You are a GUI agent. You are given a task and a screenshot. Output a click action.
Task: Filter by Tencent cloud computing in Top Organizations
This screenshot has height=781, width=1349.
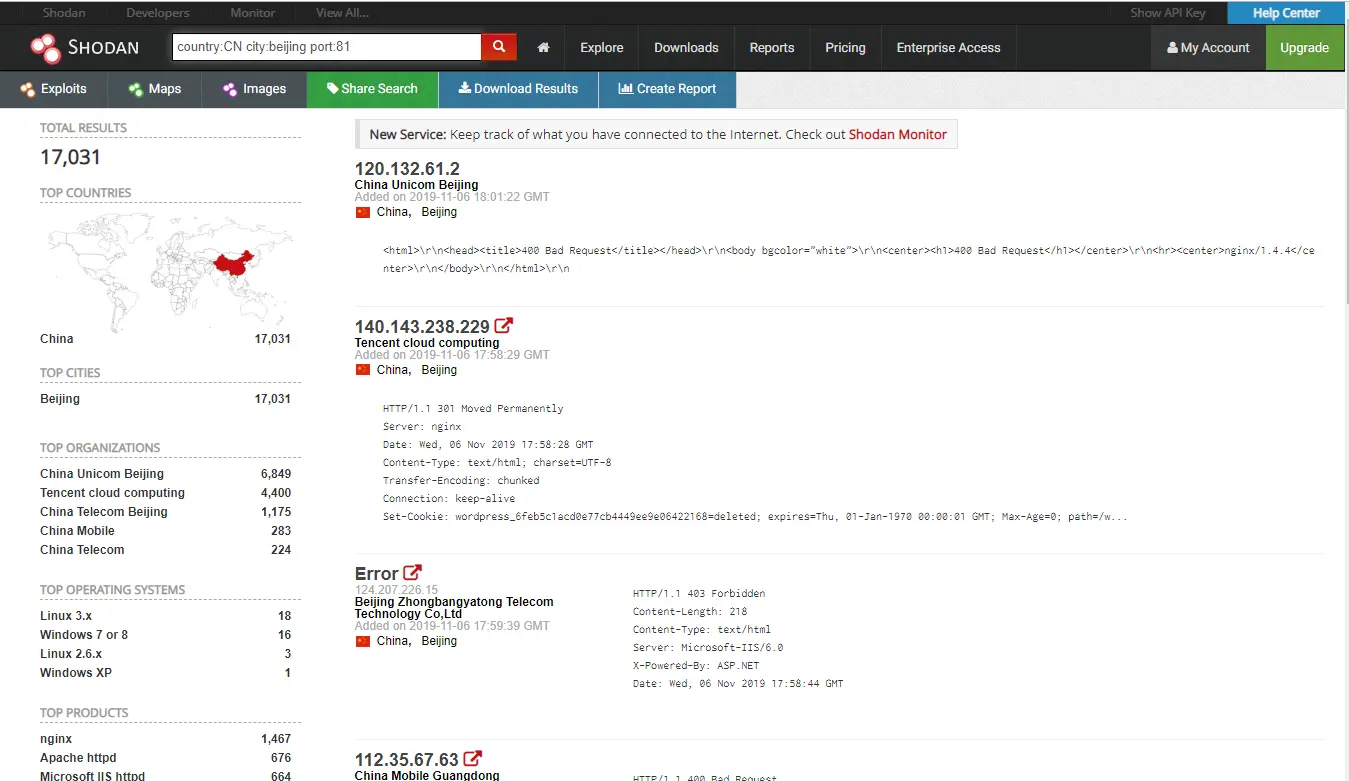tap(112, 493)
